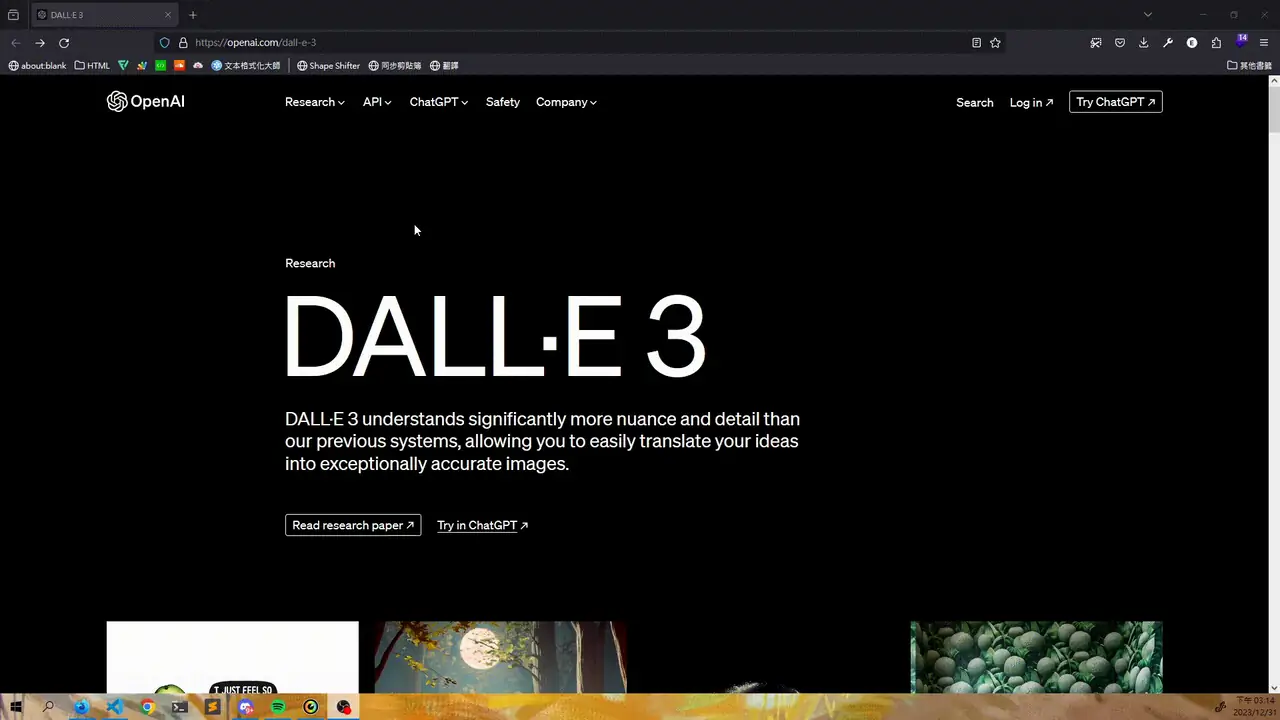Close the DALL·E 3 tab
The height and width of the screenshot is (720, 1280).
tap(168, 15)
